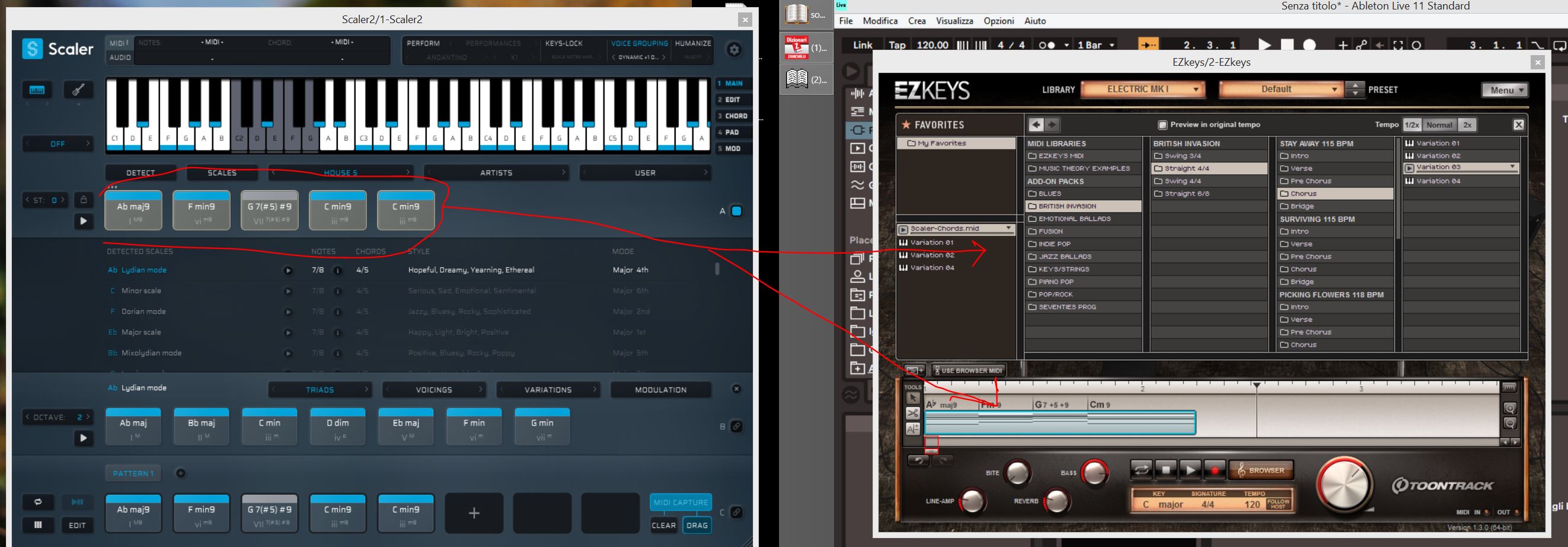Stop playback in EZkeys transport

tap(1165, 470)
